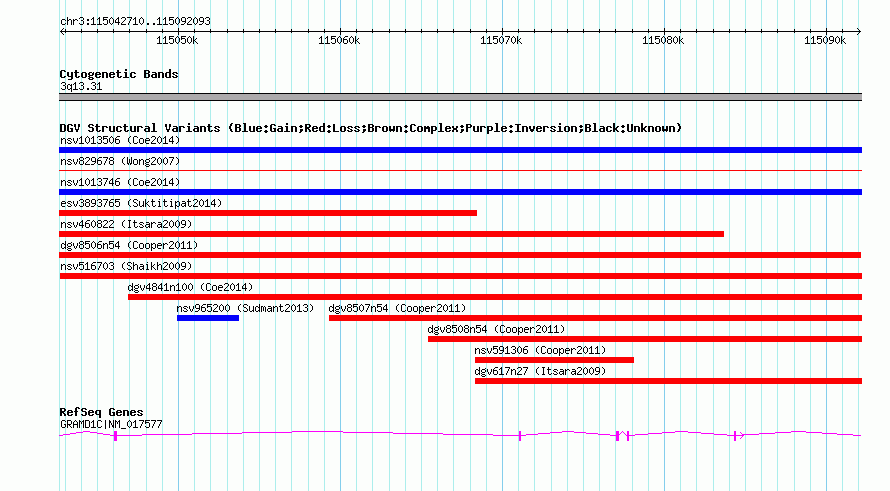The image size is (890, 491).
Task: Open gene label GRAMD1C|NM_017577
Action: (111, 425)
